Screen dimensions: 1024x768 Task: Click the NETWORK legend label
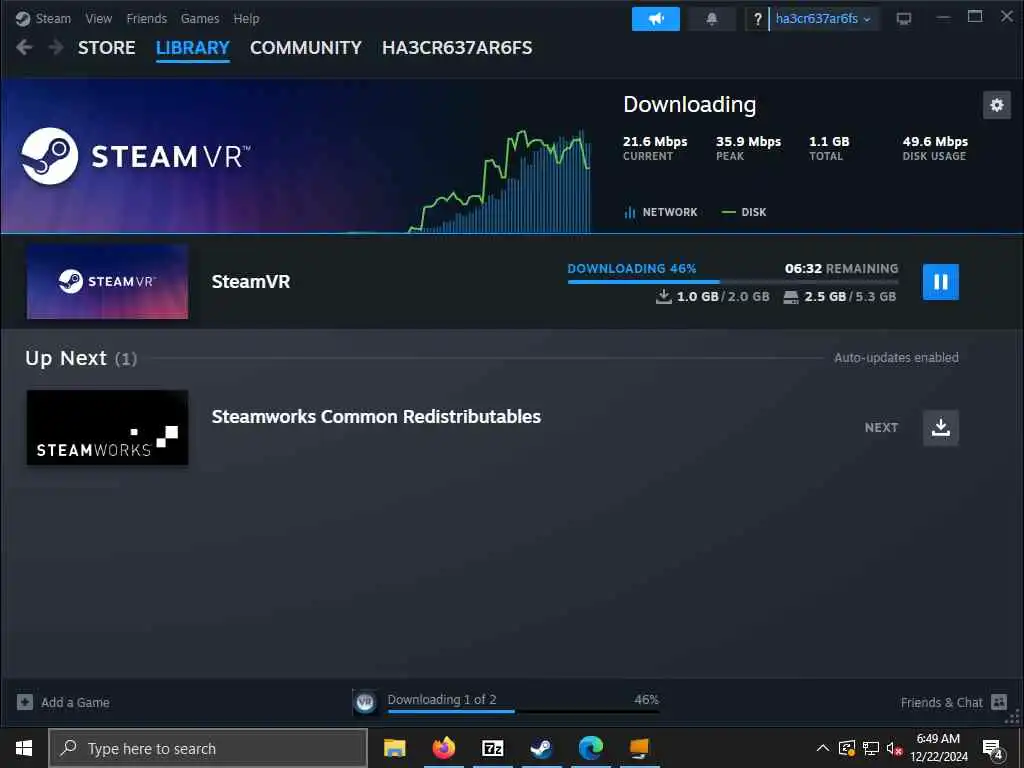pyautogui.click(x=661, y=212)
